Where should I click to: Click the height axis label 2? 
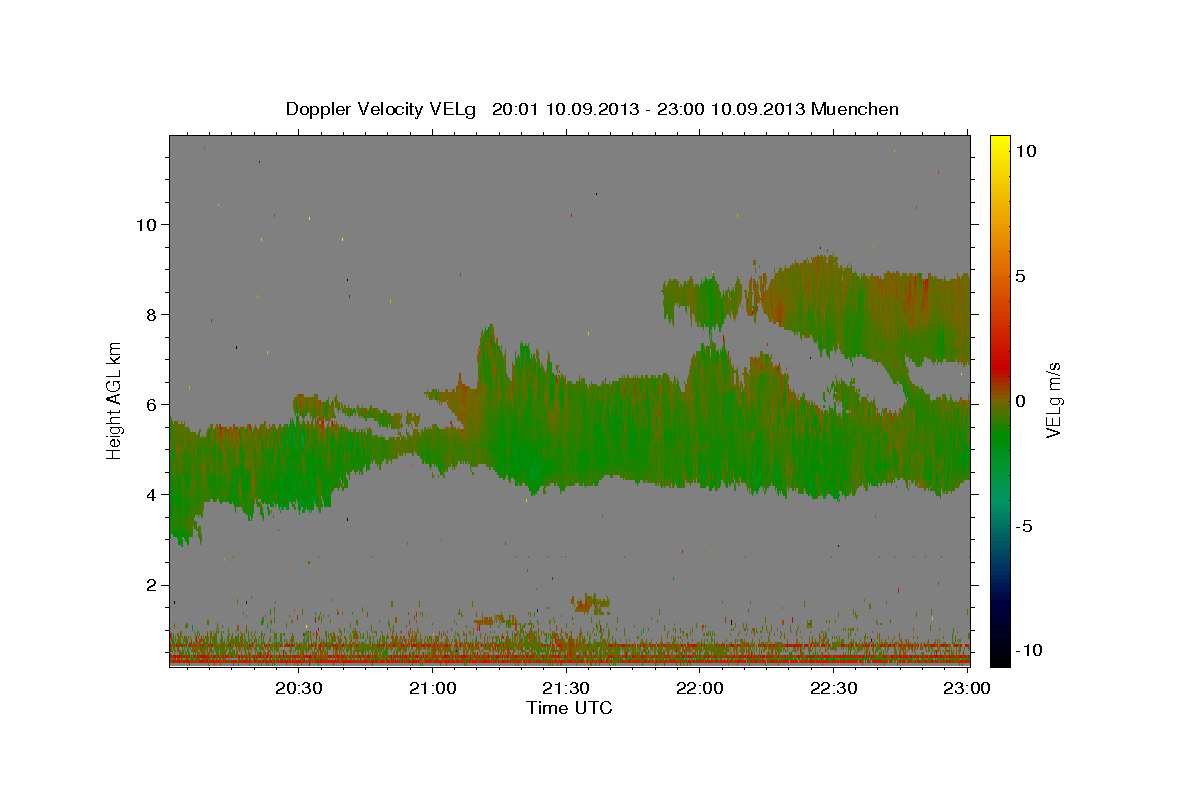[151, 585]
